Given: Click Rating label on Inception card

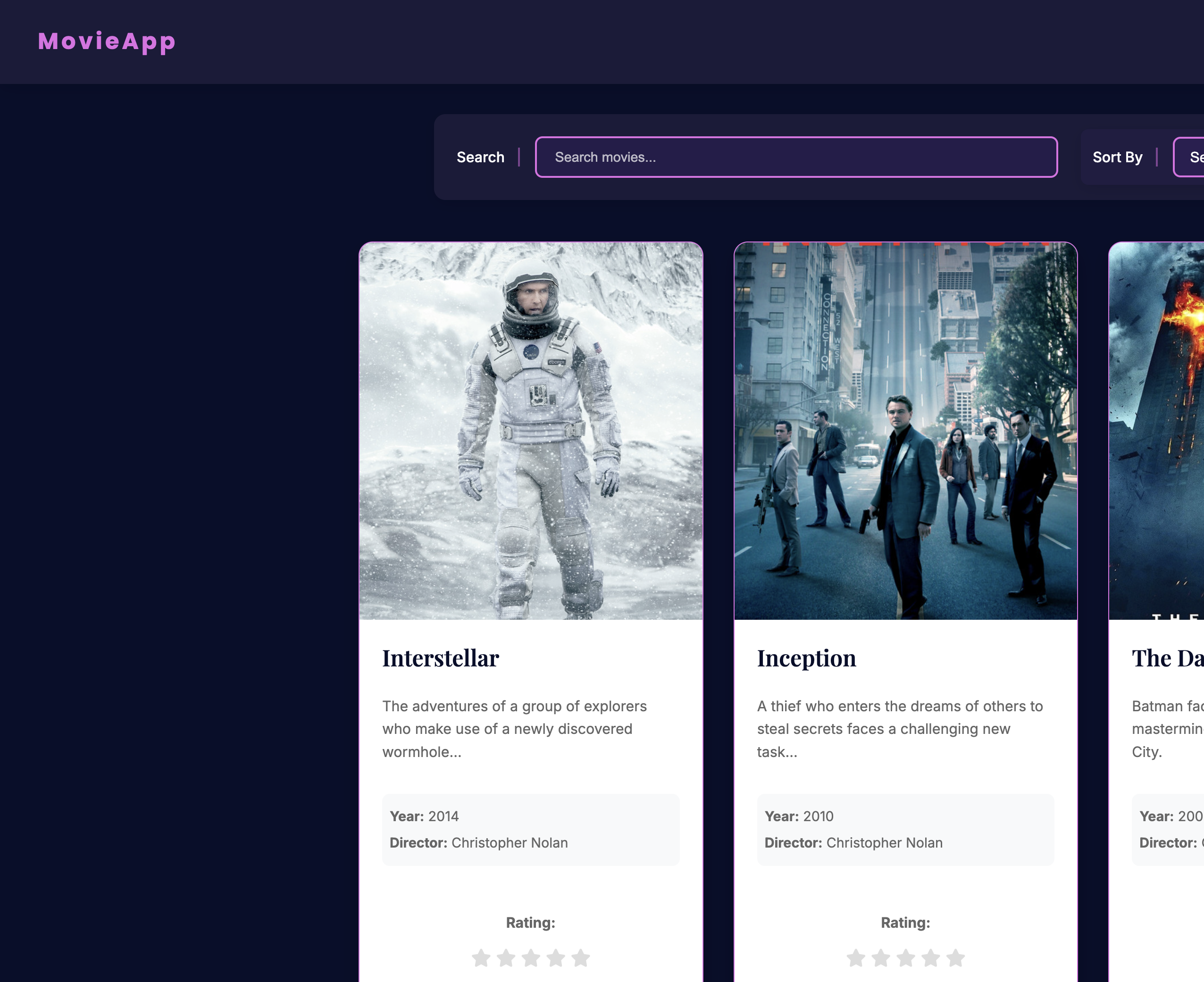Looking at the screenshot, I should [906, 923].
